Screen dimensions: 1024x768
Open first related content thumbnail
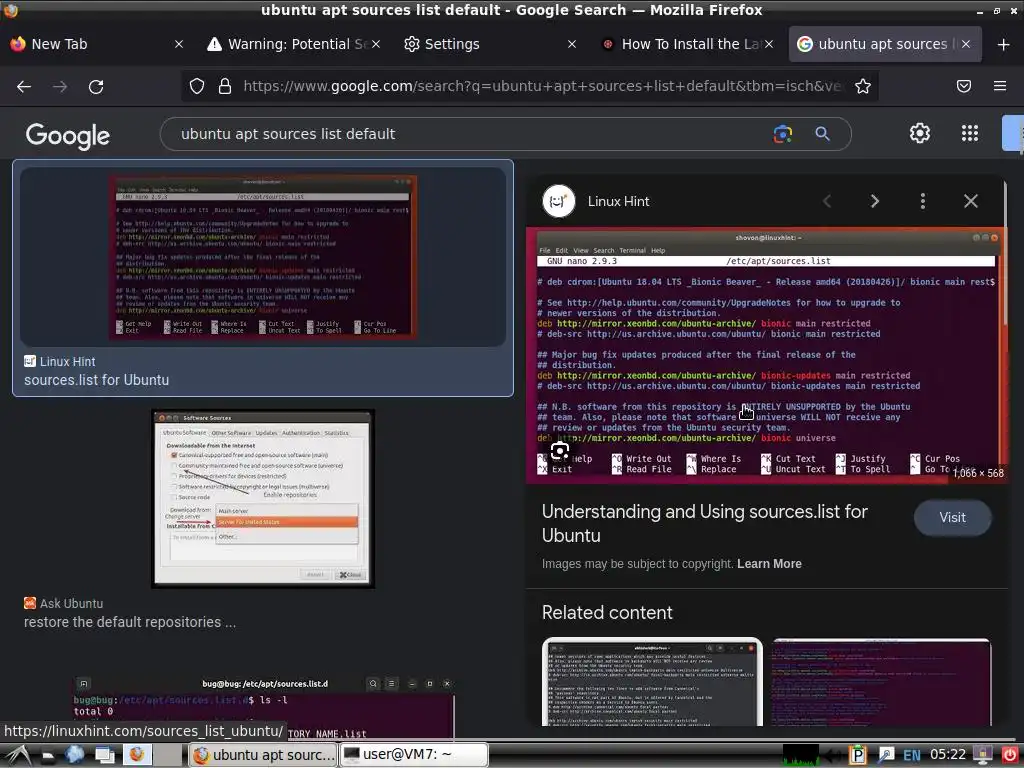tap(652, 682)
